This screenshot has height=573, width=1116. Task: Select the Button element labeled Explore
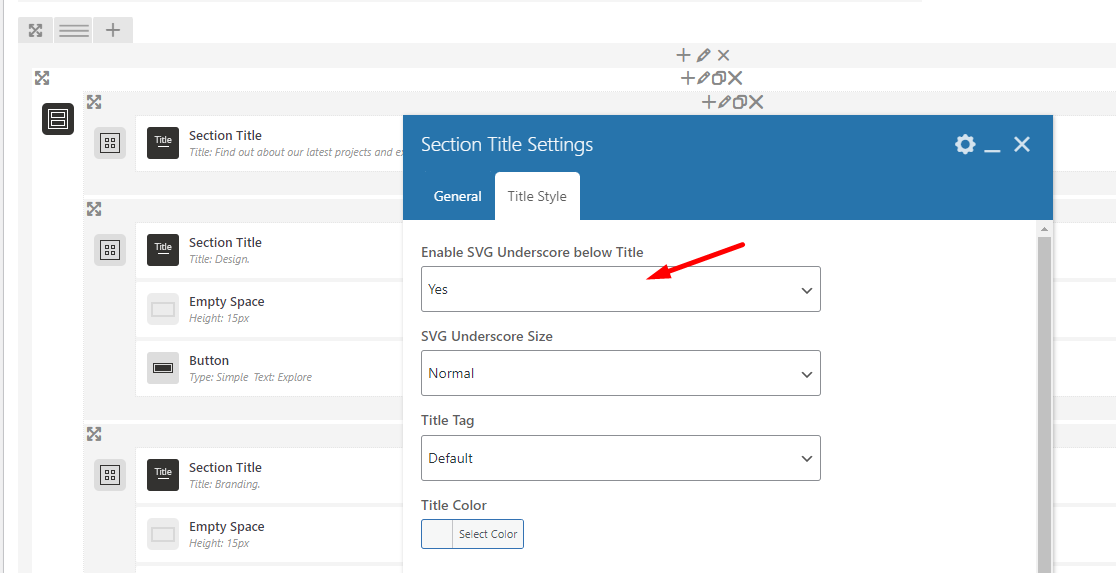pyautogui.click(x=269, y=368)
